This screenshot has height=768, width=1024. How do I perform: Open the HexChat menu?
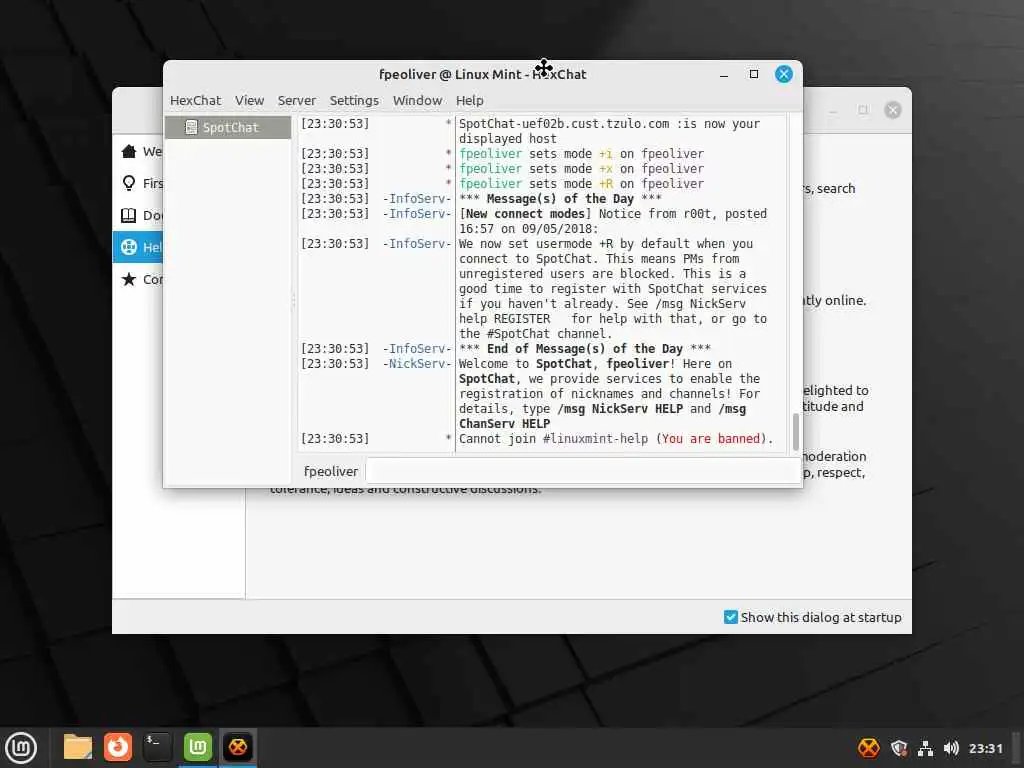click(x=195, y=101)
